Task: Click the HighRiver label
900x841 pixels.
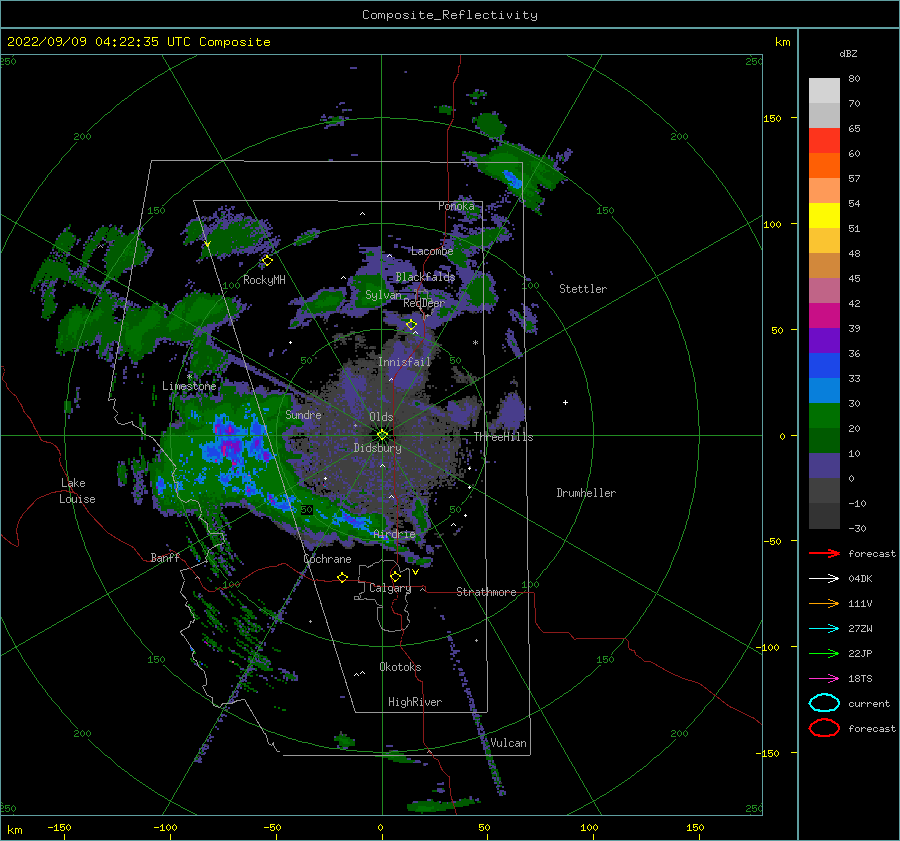Action: (x=415, y=702)
